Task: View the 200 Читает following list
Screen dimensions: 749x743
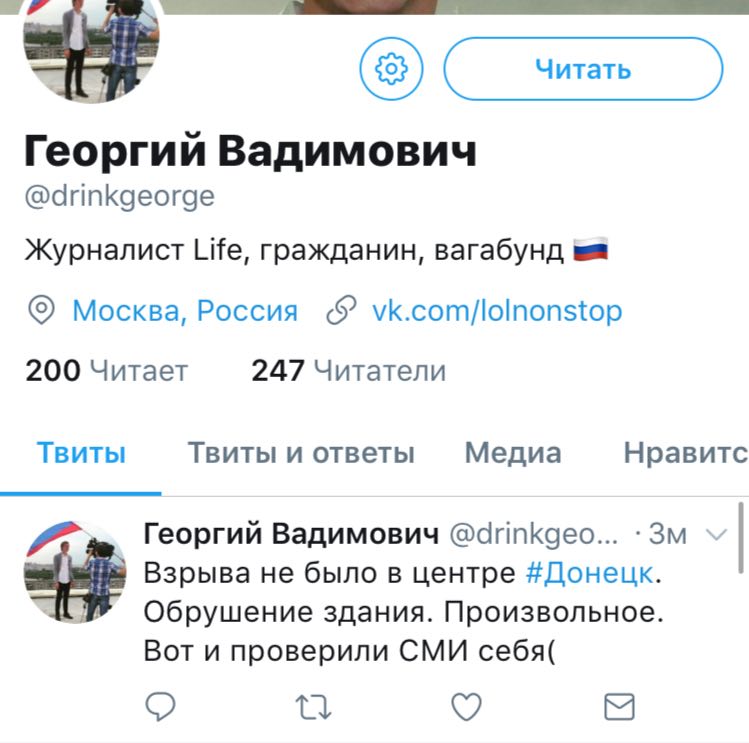Action: pyautogui.click(x=107, y=370)
